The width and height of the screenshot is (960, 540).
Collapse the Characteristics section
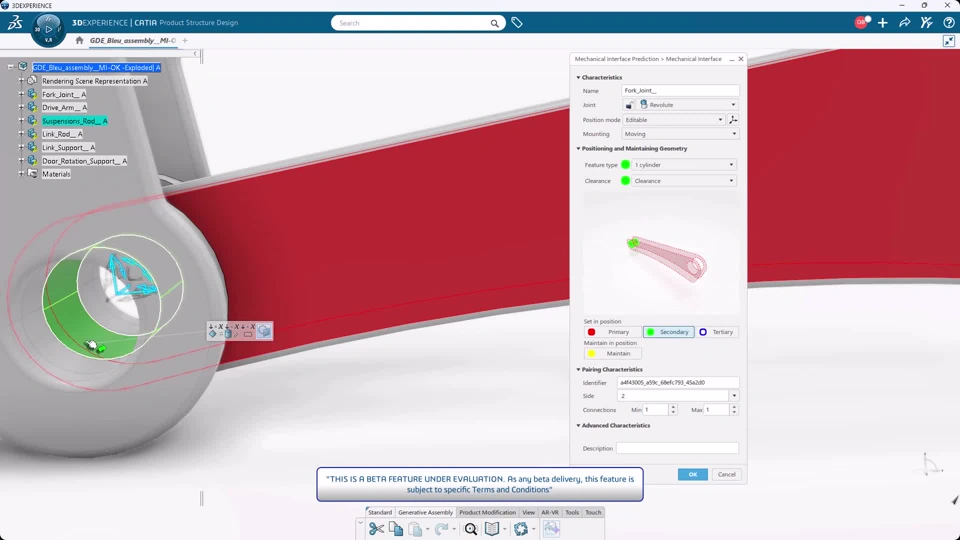click(578, 78)
